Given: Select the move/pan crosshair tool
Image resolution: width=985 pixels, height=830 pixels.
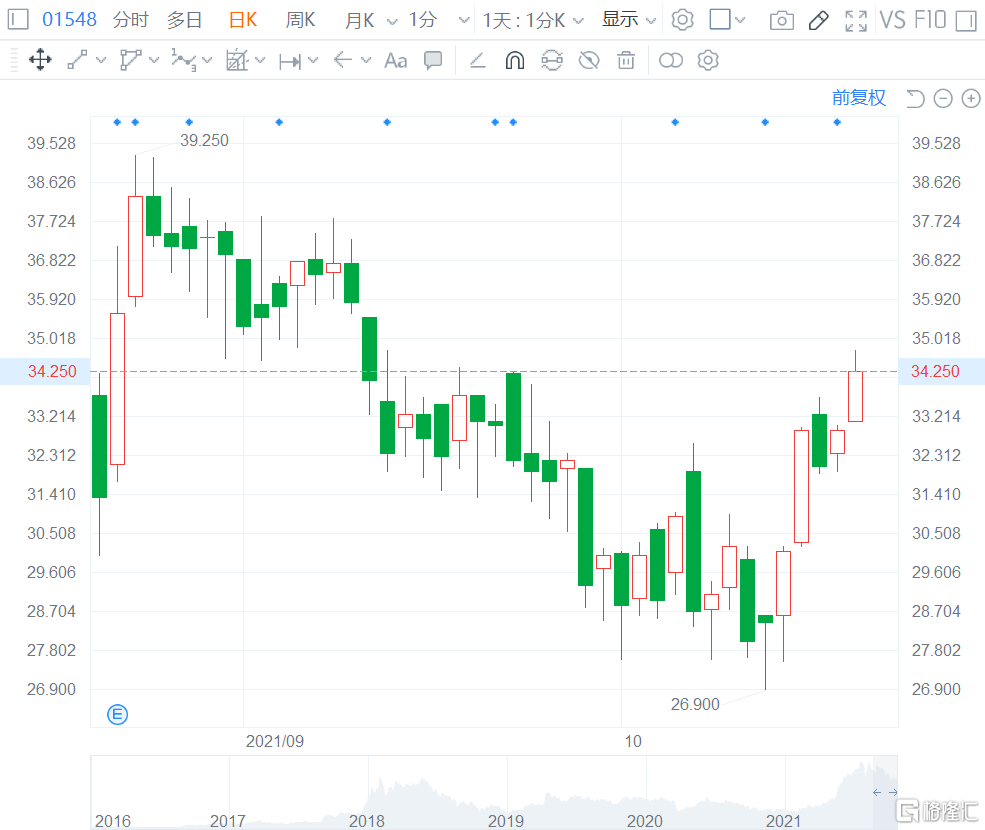Looking at the screenshot, I should 40,60.
